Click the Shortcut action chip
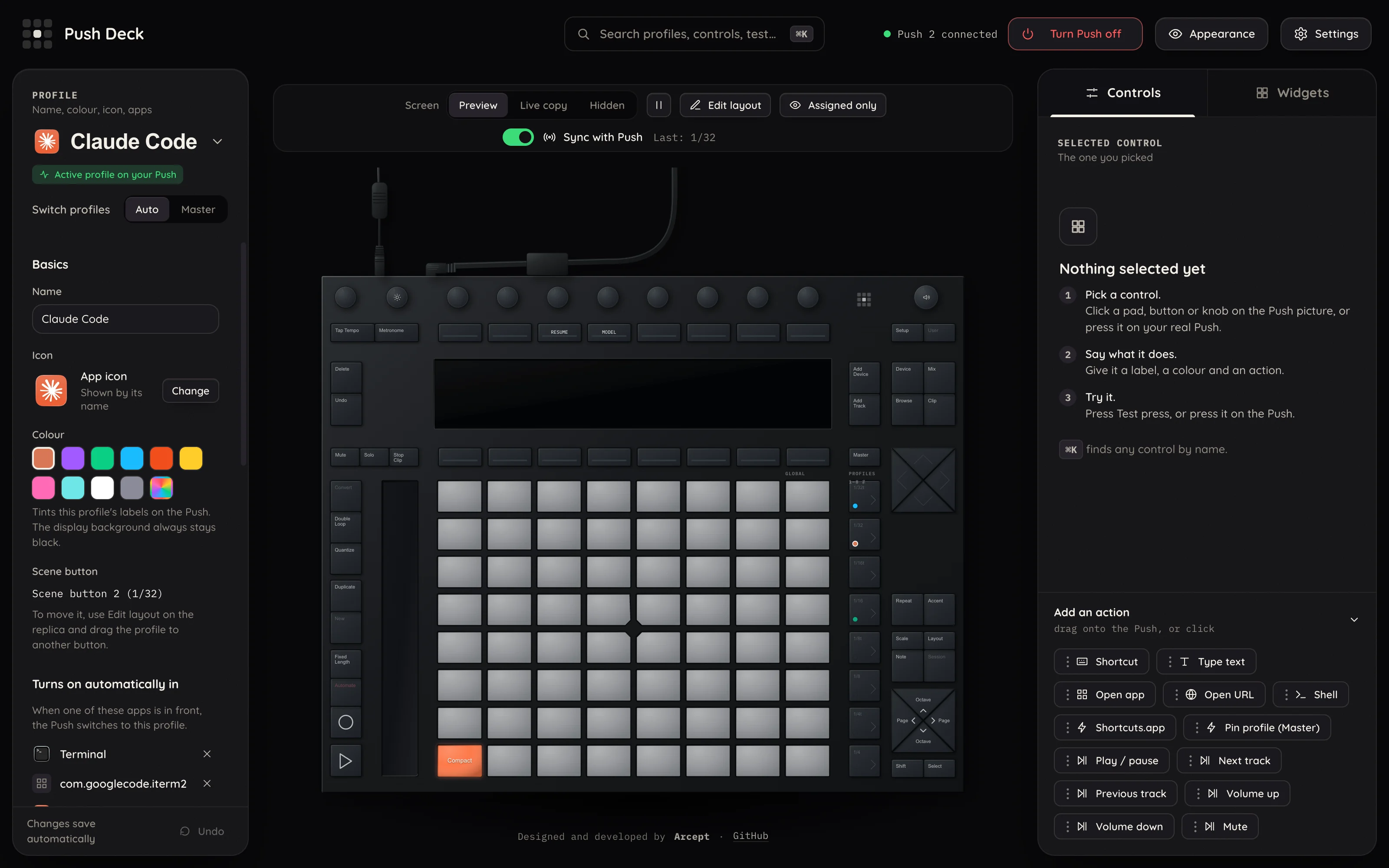This screenshot has height=868, width=1389. point(1102,661)
